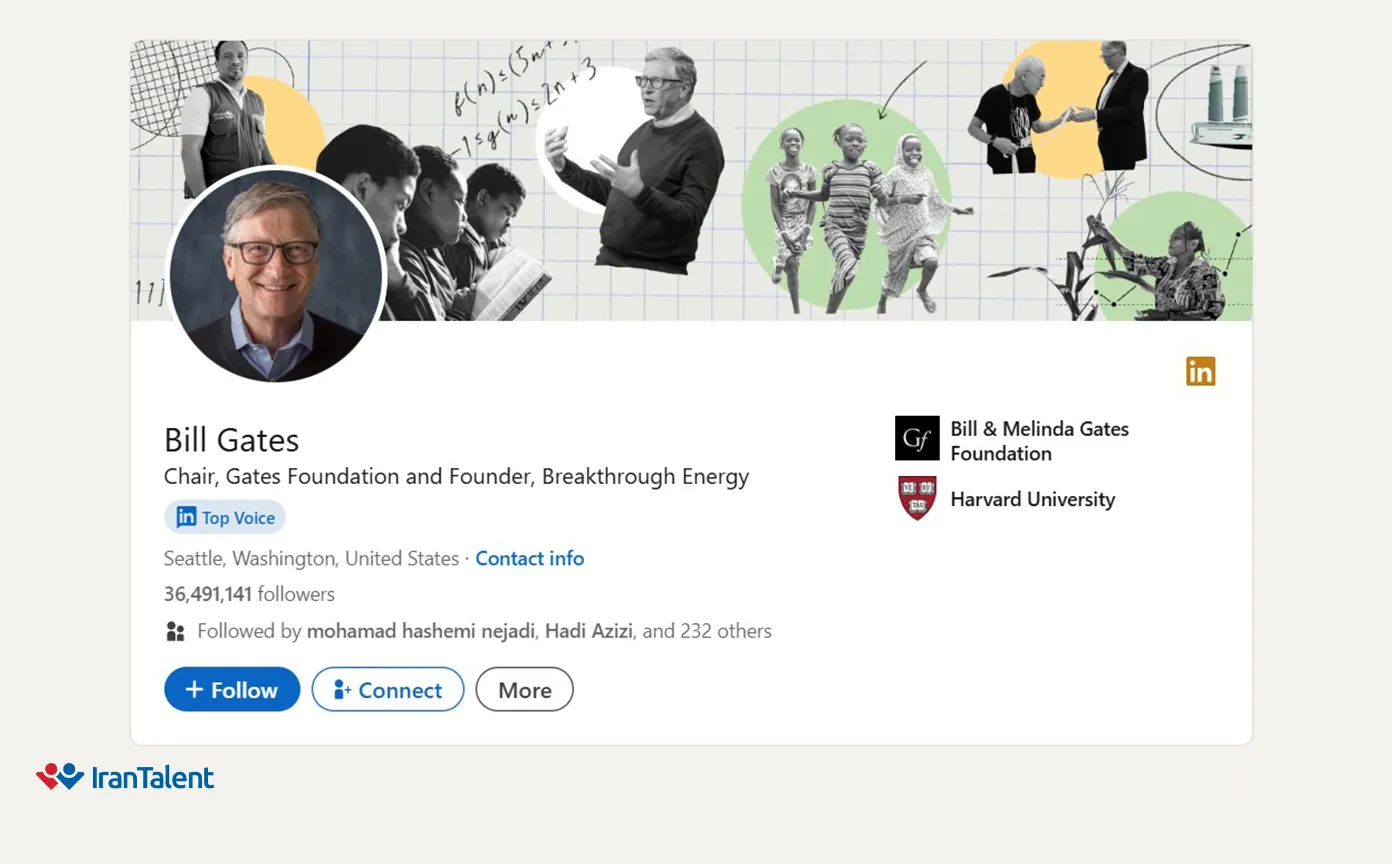
Task: Click the followers people icon
Action: point(175,631)
